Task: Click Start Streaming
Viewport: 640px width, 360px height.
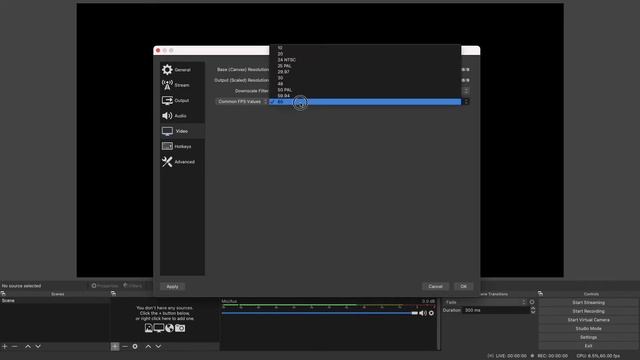Action: coord(588,302)
